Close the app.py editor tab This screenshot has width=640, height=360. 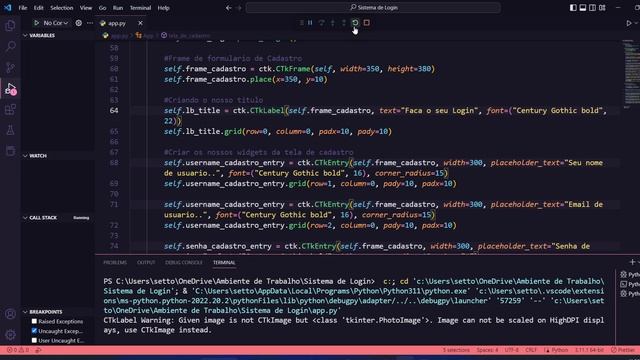click(x=140, y=23)
